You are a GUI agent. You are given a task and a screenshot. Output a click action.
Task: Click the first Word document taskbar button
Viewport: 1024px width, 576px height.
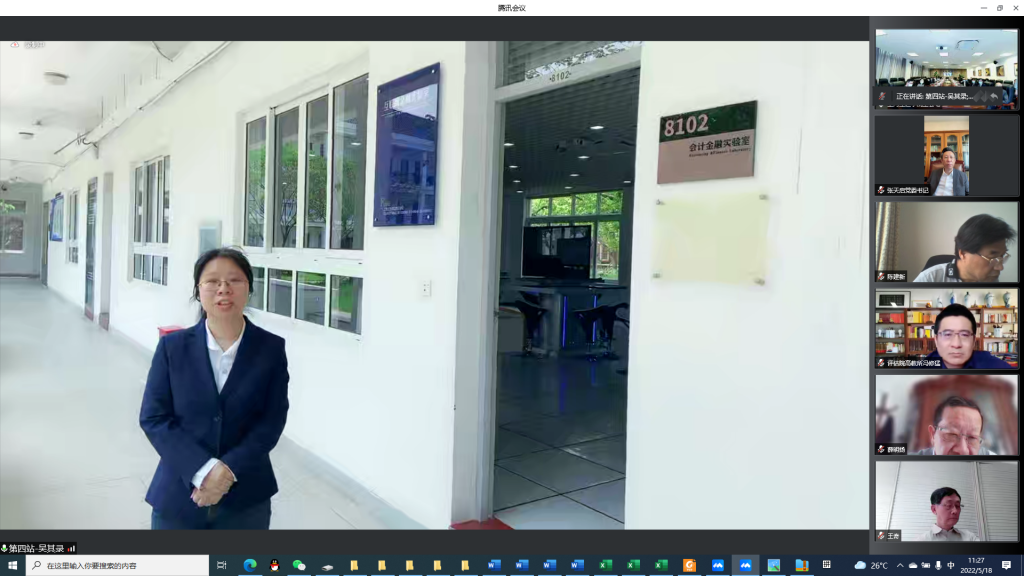[493, 566]
